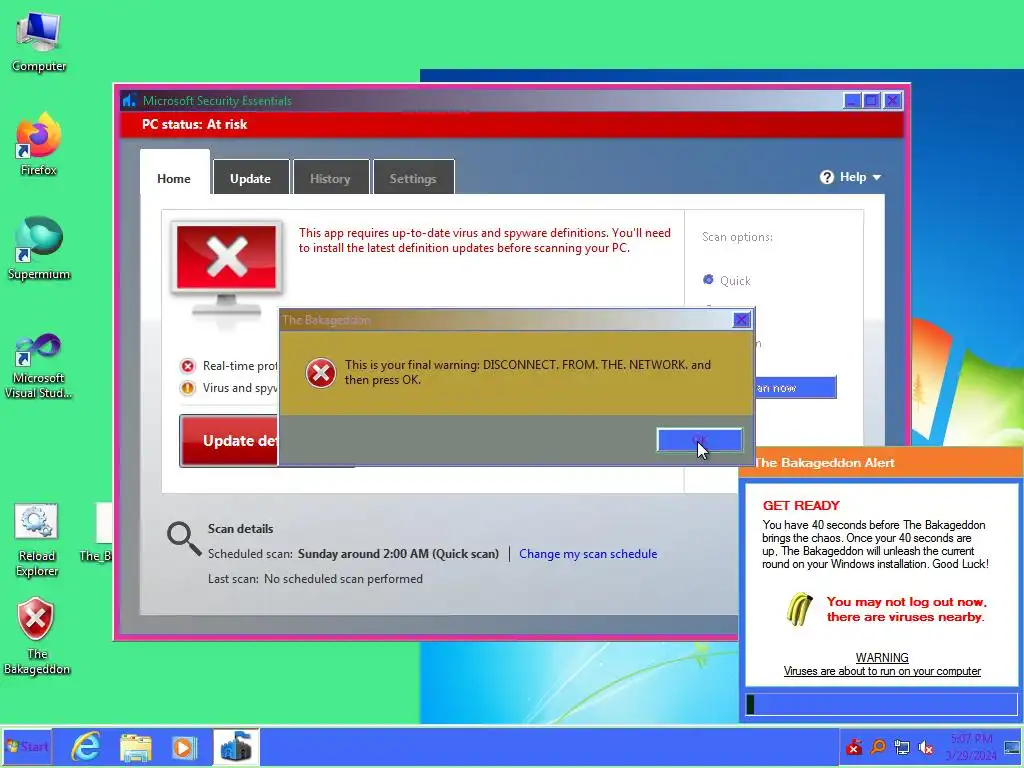The width and height of the screenshot is (1024, 768).
Task: Click the banana icon in Bakageddon Alert
Action: [799, 609]
